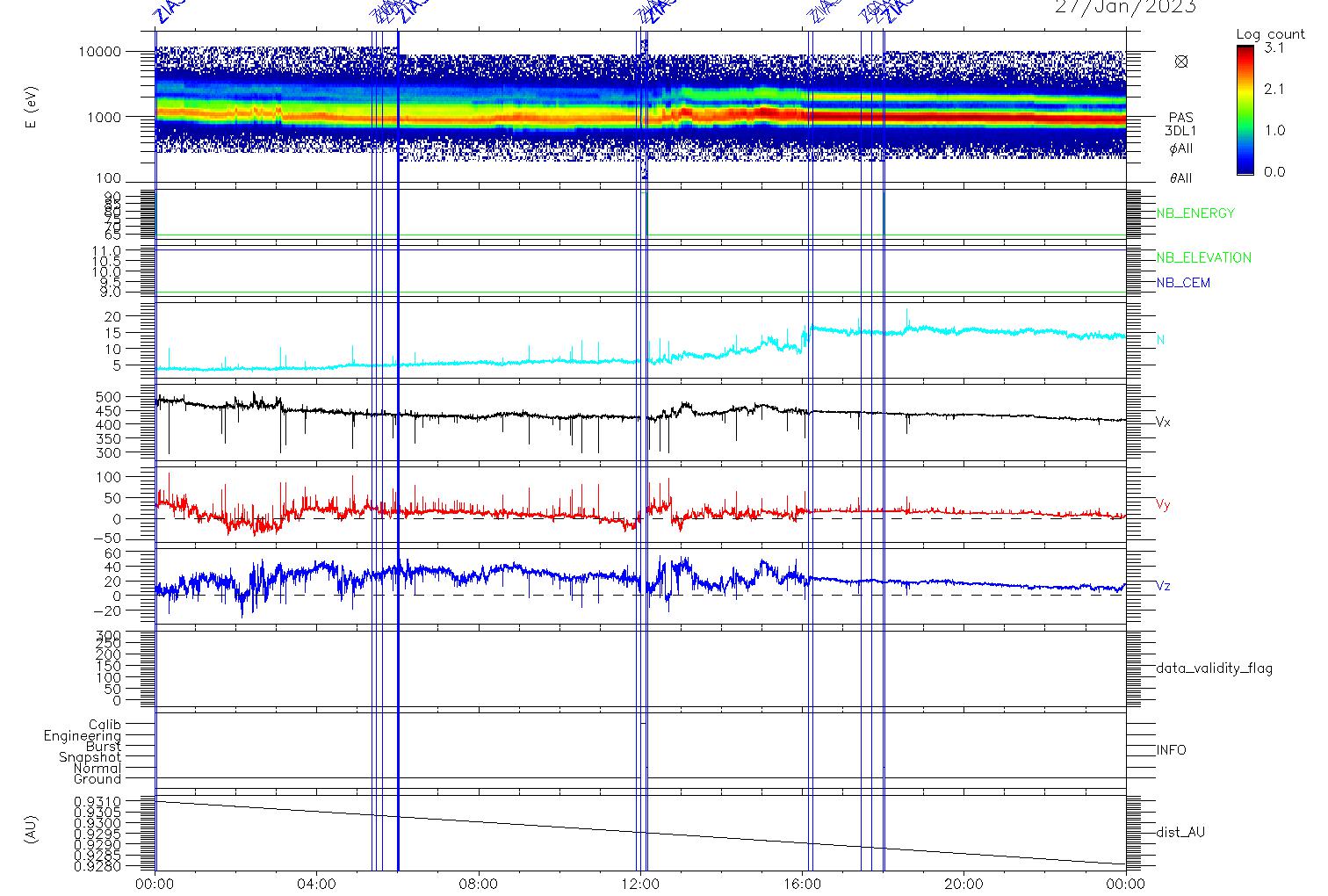This screenshot has width=1328, height=896.
Task: Select the 27/Jan/2023 date title
Action: [1125, 7]
